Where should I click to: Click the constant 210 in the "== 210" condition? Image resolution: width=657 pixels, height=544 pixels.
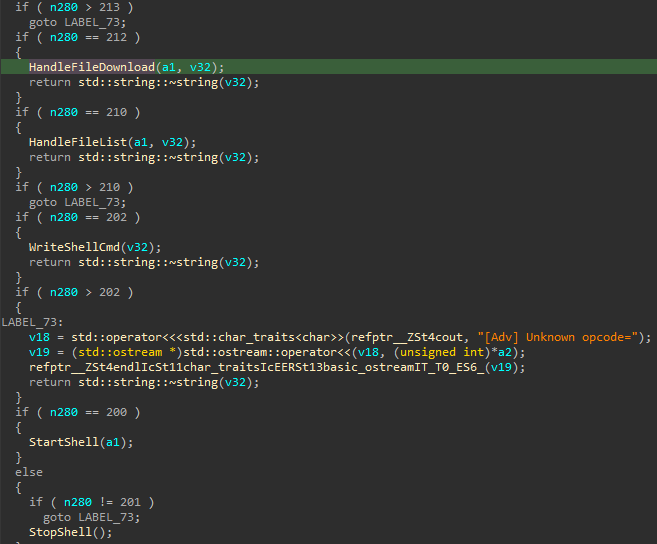click(x=116, y=112)
